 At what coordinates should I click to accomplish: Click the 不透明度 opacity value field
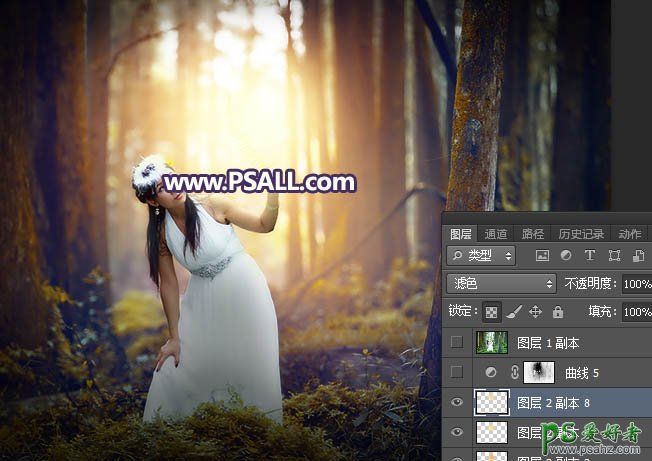(x=636, y=284)
